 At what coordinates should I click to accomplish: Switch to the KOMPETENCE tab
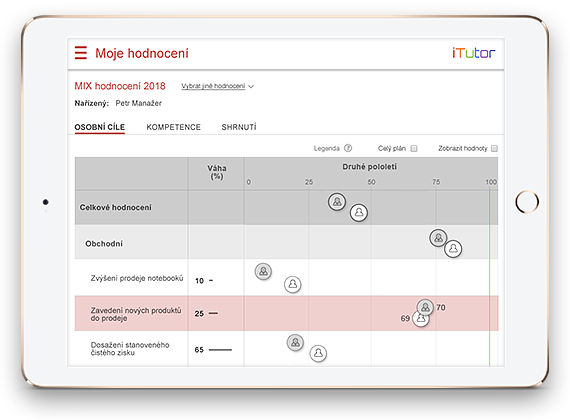point(173,127)
